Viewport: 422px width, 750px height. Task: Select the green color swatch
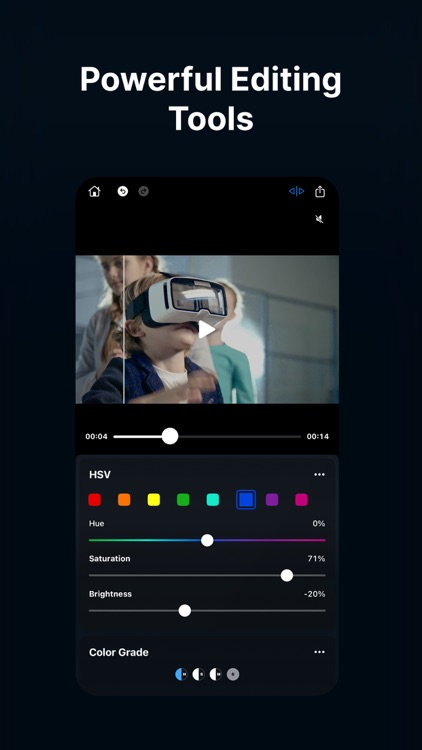tap(183, 500)
